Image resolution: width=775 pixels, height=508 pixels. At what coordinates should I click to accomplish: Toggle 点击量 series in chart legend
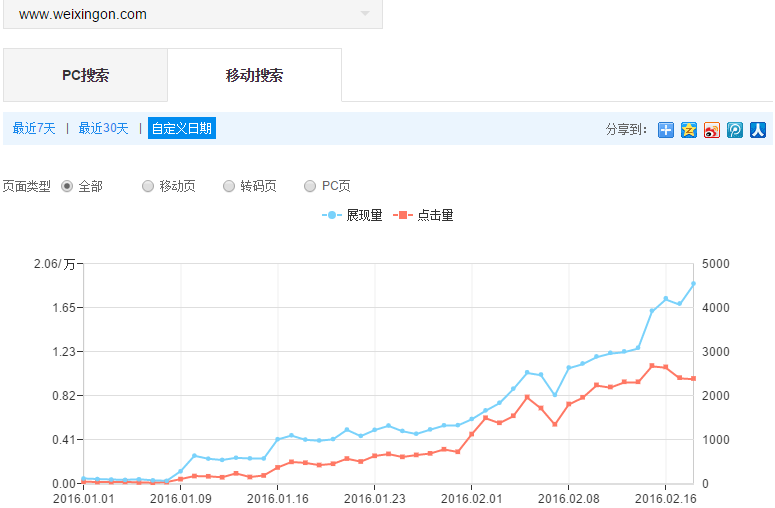(425, 215)
